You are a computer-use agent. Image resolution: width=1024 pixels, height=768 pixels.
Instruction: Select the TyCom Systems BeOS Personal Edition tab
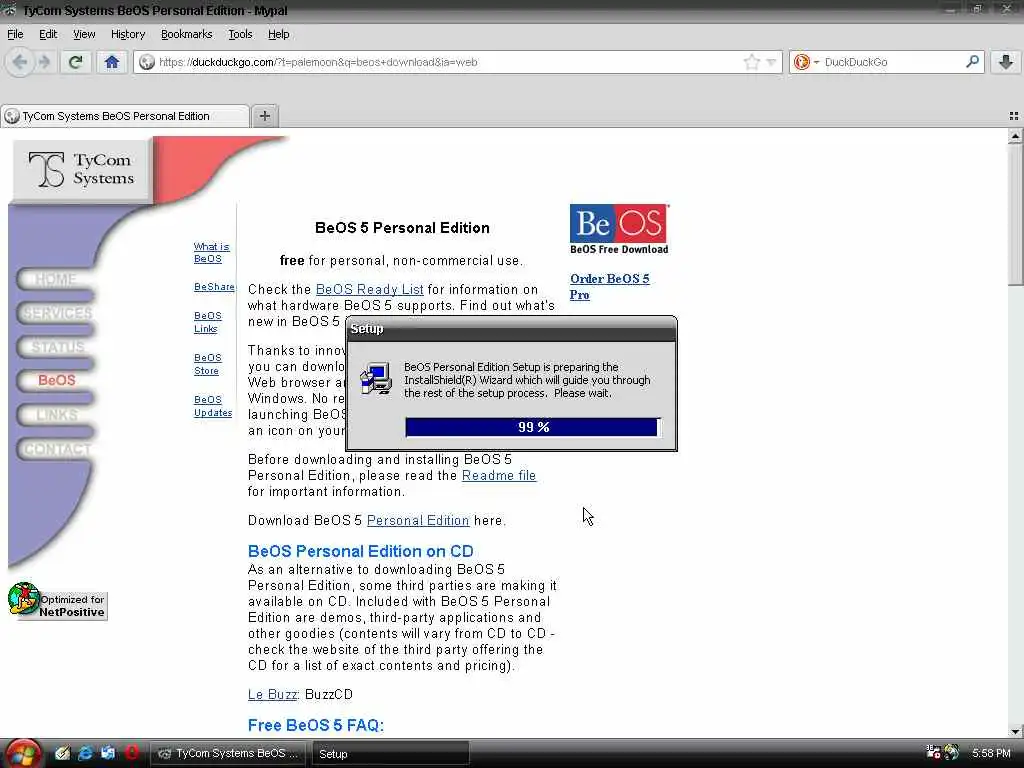pos(125,116)
